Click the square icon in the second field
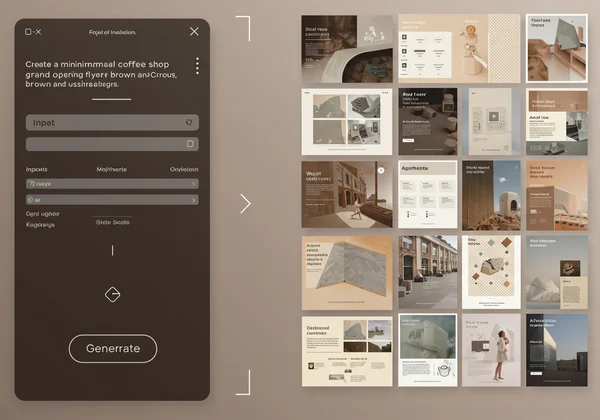 click(190, 144)
